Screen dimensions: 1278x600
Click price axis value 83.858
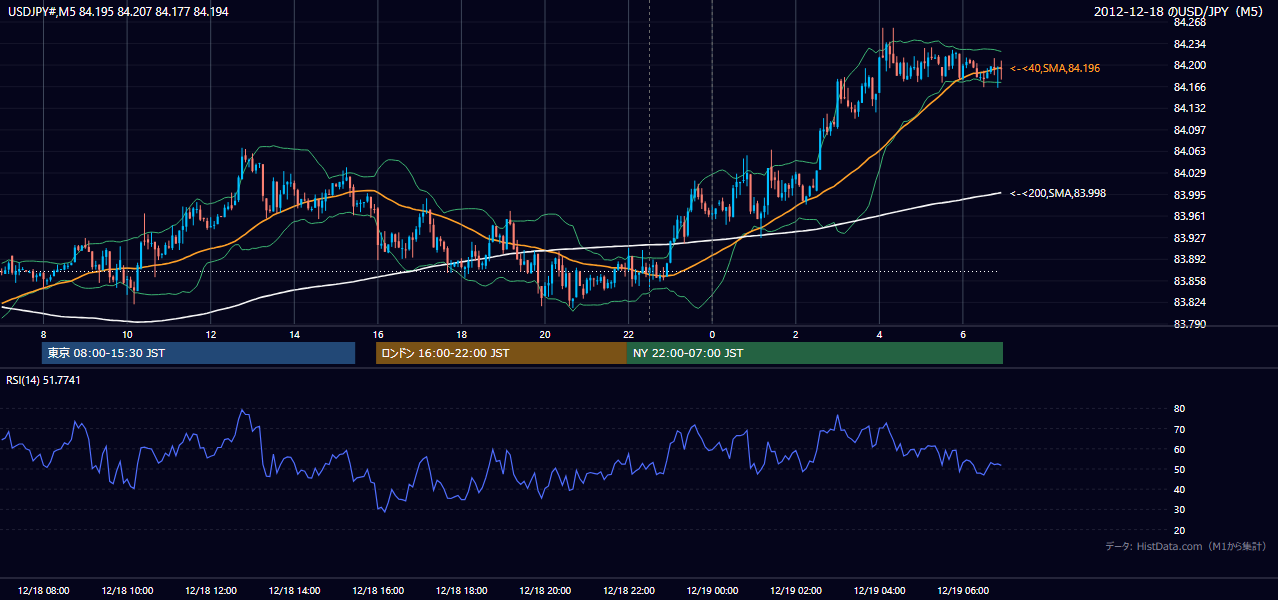(1190, 281)
